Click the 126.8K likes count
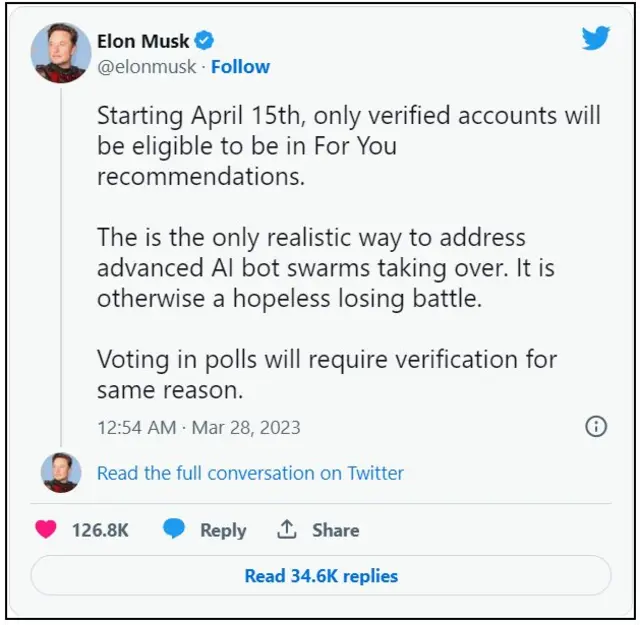Viewport: 640px width, 625px height. click(100, 530)
